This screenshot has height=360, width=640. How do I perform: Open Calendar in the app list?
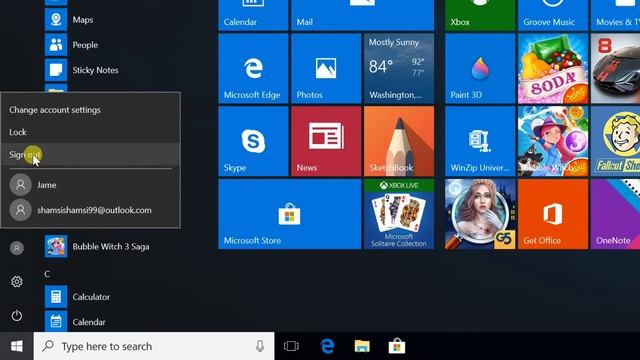(x=76, y=322)
